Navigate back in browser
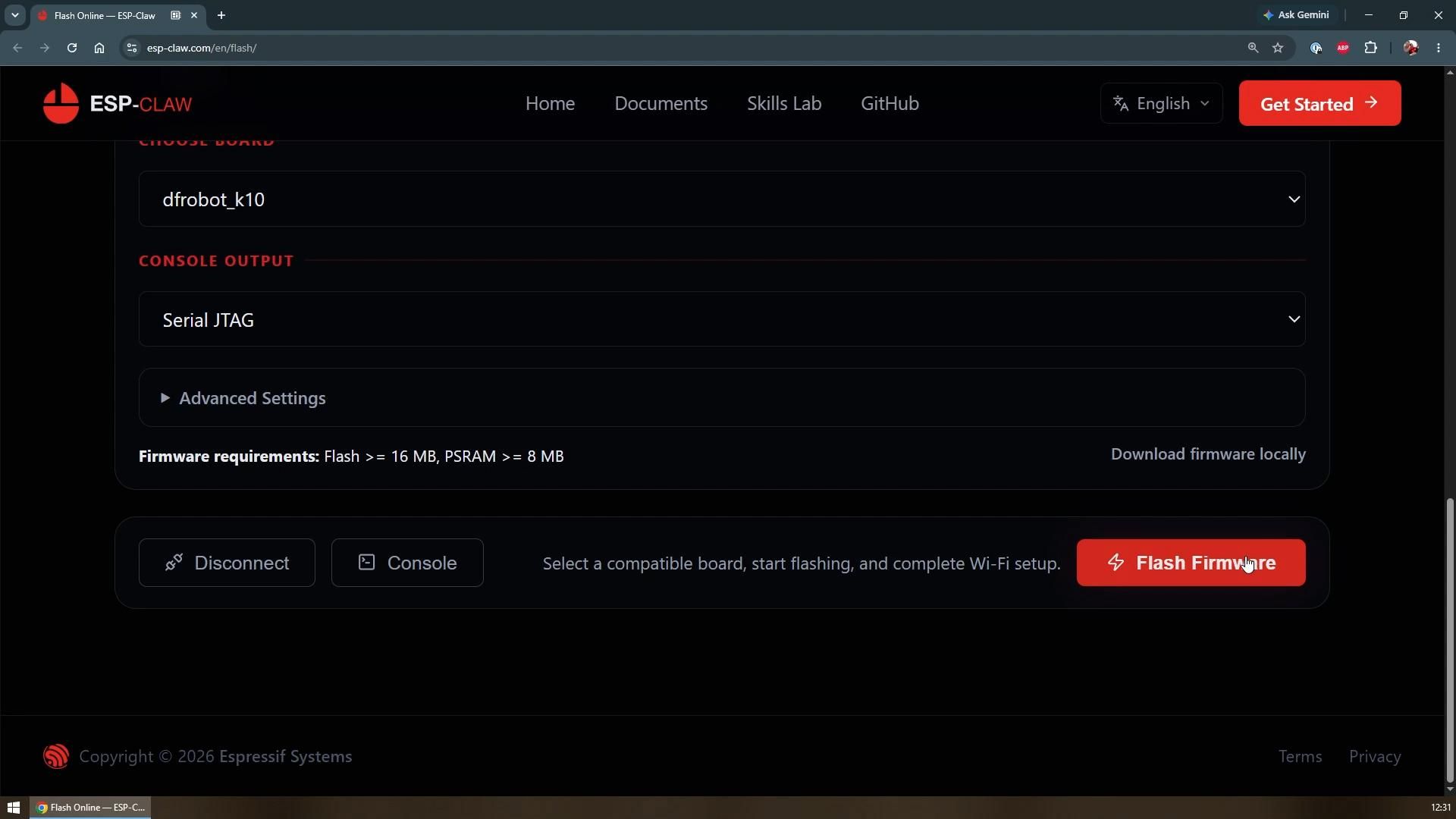Screen dimensions: 1456x819 coord(17,48)
